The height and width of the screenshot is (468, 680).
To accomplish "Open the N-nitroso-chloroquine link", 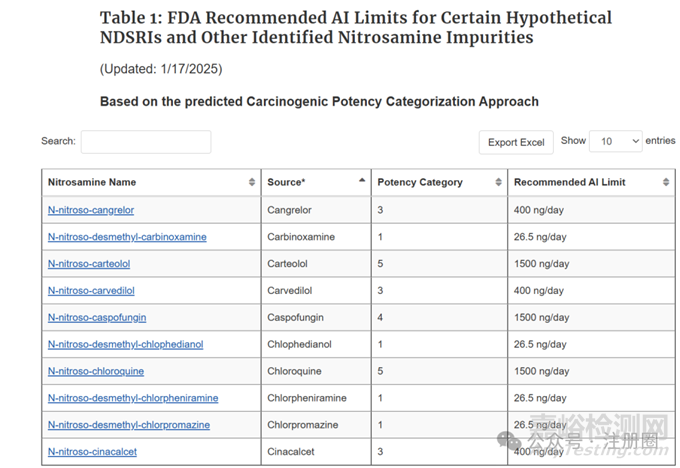I will point(96,371).
